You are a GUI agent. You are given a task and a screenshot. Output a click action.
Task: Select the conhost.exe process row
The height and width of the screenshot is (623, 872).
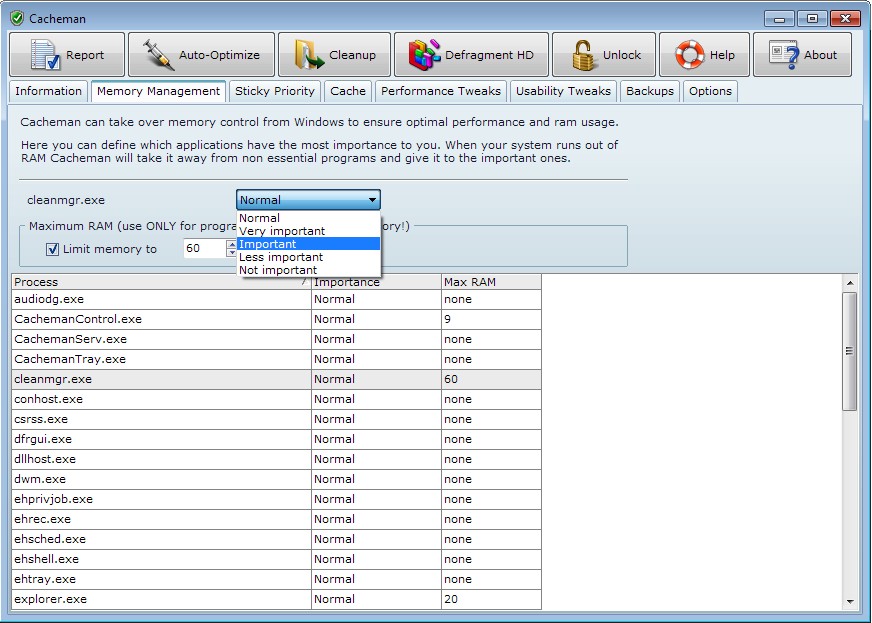tap(276, 399)
